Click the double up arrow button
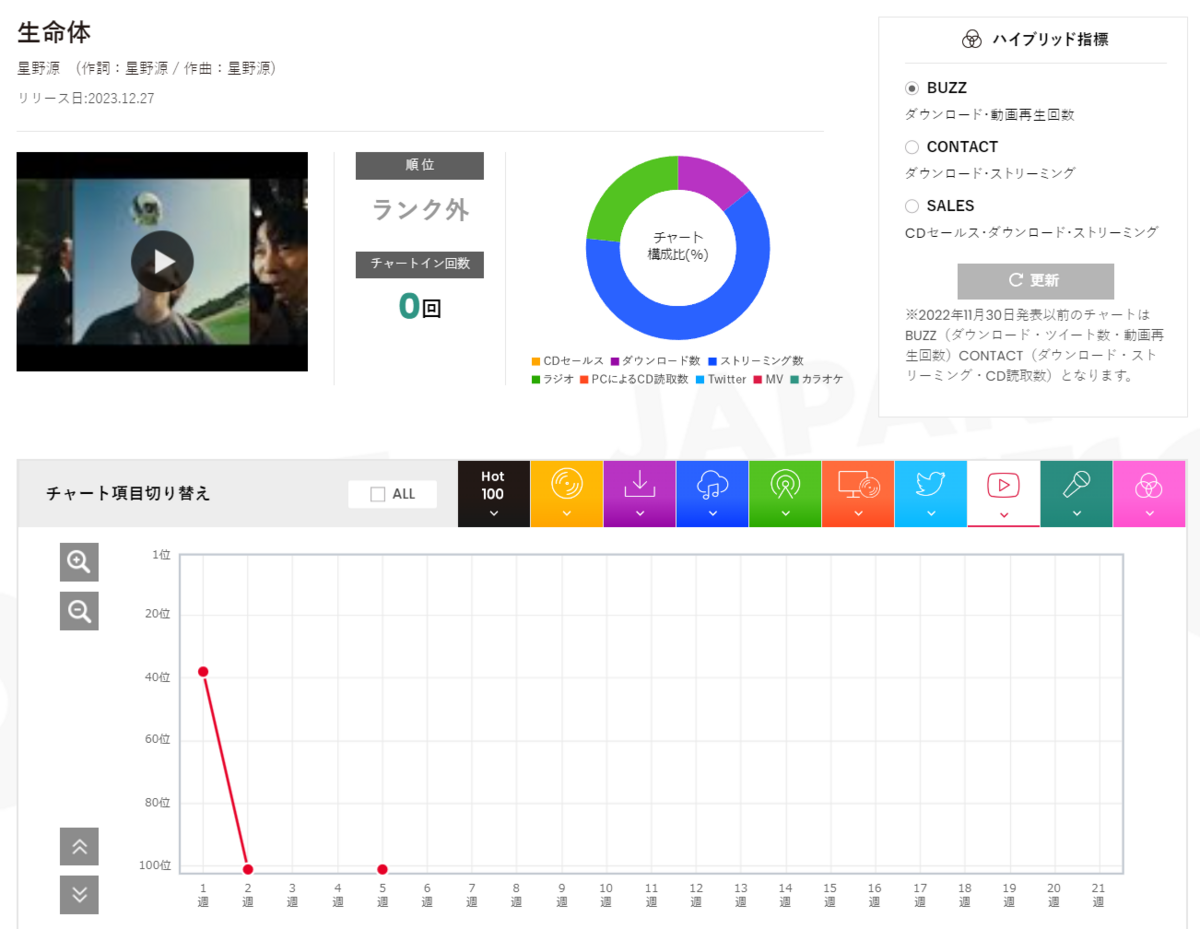 pos(79,847)
